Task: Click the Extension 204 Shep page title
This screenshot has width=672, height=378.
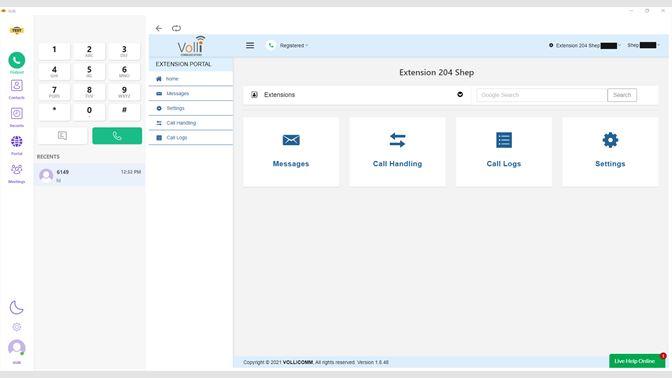Action: click(436, 72)
